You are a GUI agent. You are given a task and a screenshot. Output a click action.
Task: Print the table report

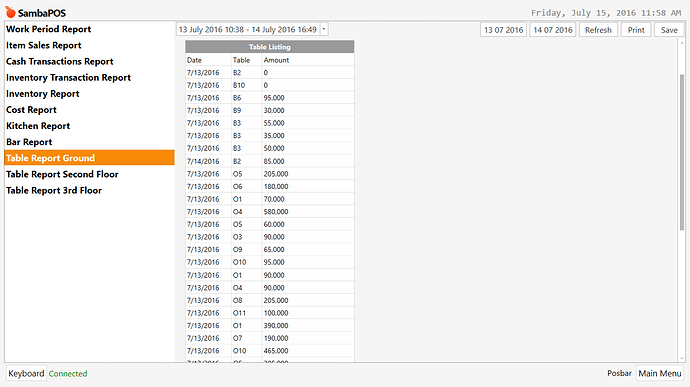[x=636, y=30]
